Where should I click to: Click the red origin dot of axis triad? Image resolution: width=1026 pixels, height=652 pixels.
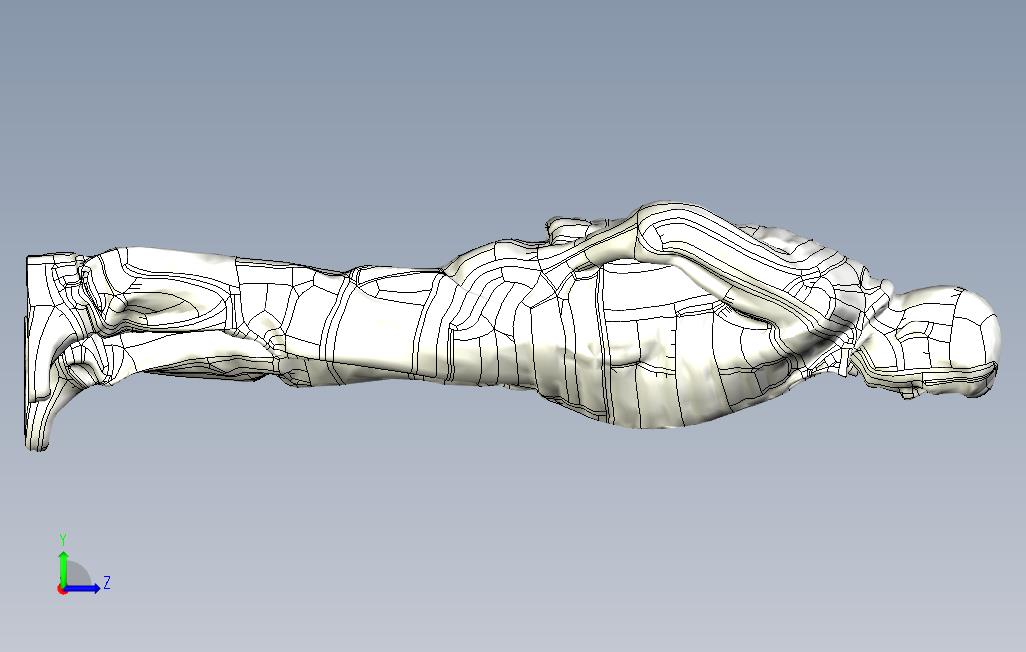click(x=62, y=590)
